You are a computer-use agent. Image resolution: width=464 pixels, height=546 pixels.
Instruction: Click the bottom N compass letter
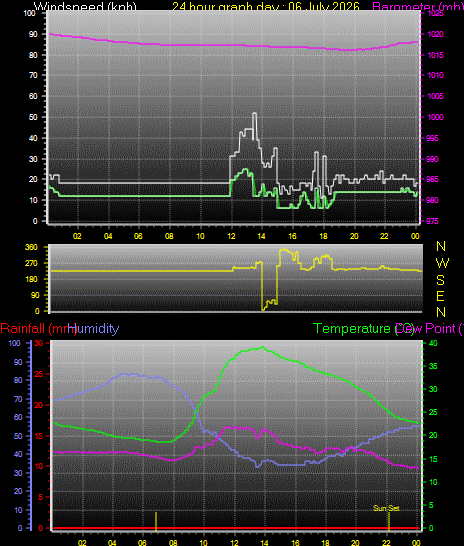(x=441, y=312)
